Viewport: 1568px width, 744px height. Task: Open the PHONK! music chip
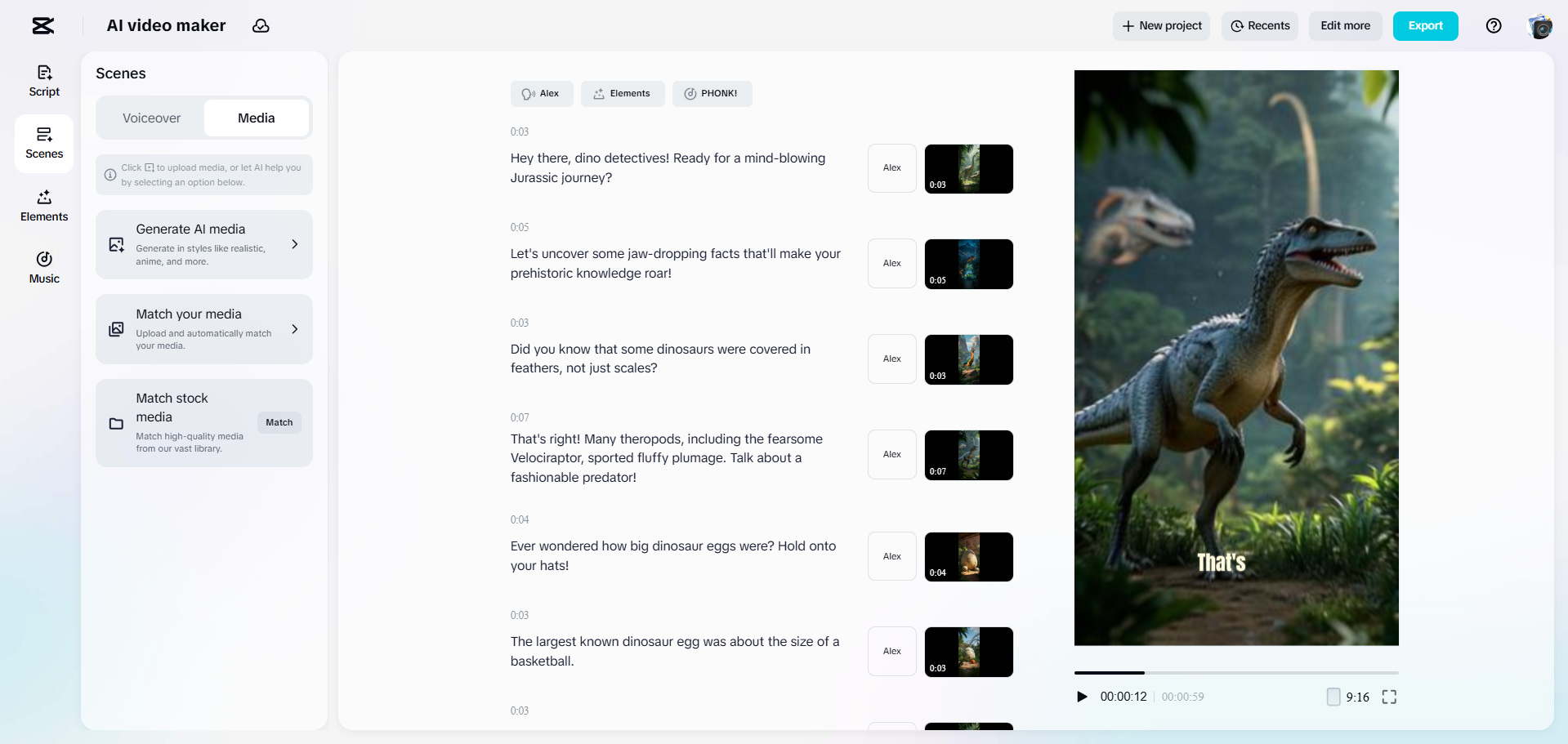tap(713, 94)
